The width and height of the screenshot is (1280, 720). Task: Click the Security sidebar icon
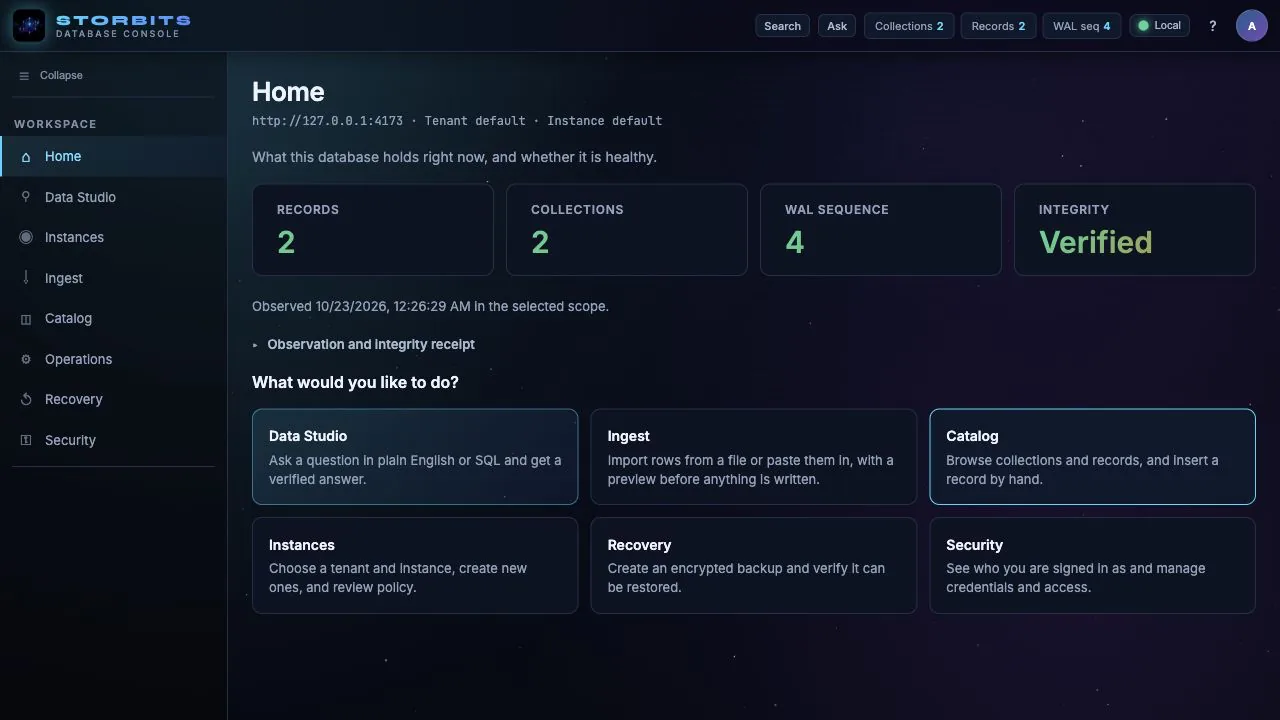point(26,440)
